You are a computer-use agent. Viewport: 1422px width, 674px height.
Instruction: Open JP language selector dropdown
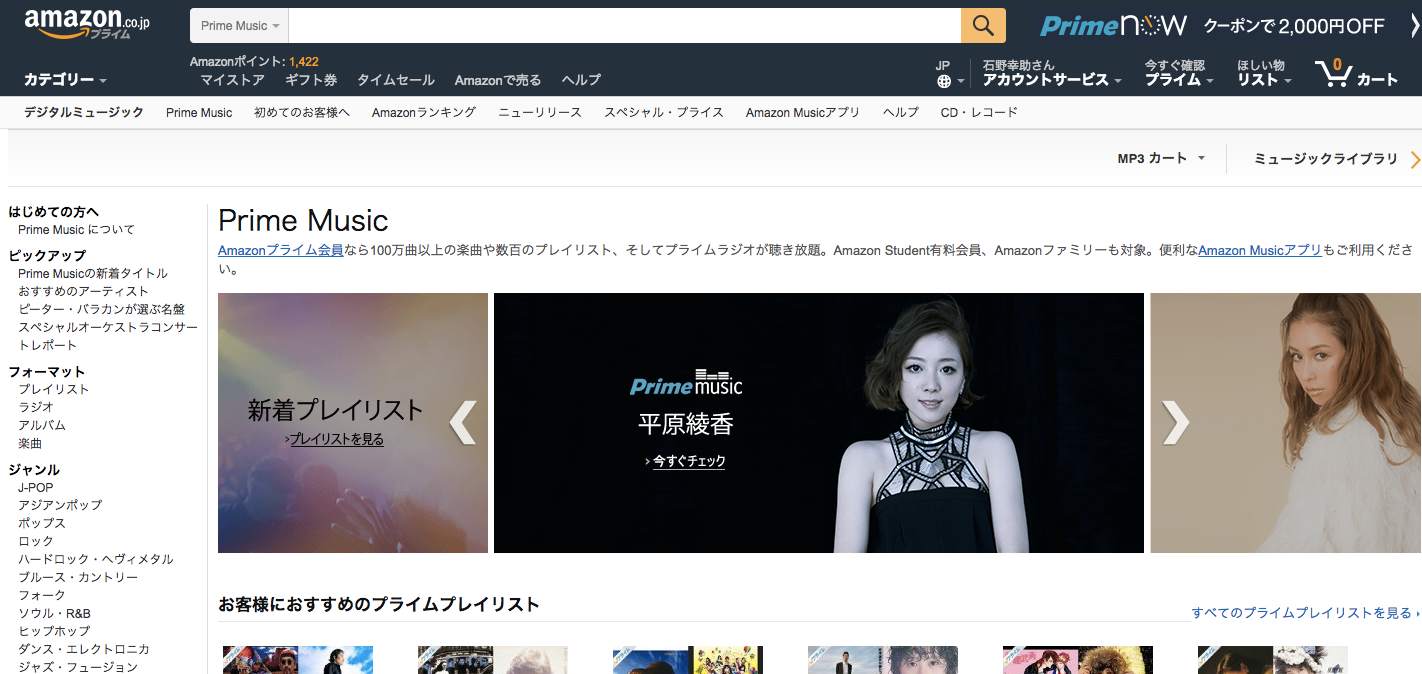coord(950,74)
